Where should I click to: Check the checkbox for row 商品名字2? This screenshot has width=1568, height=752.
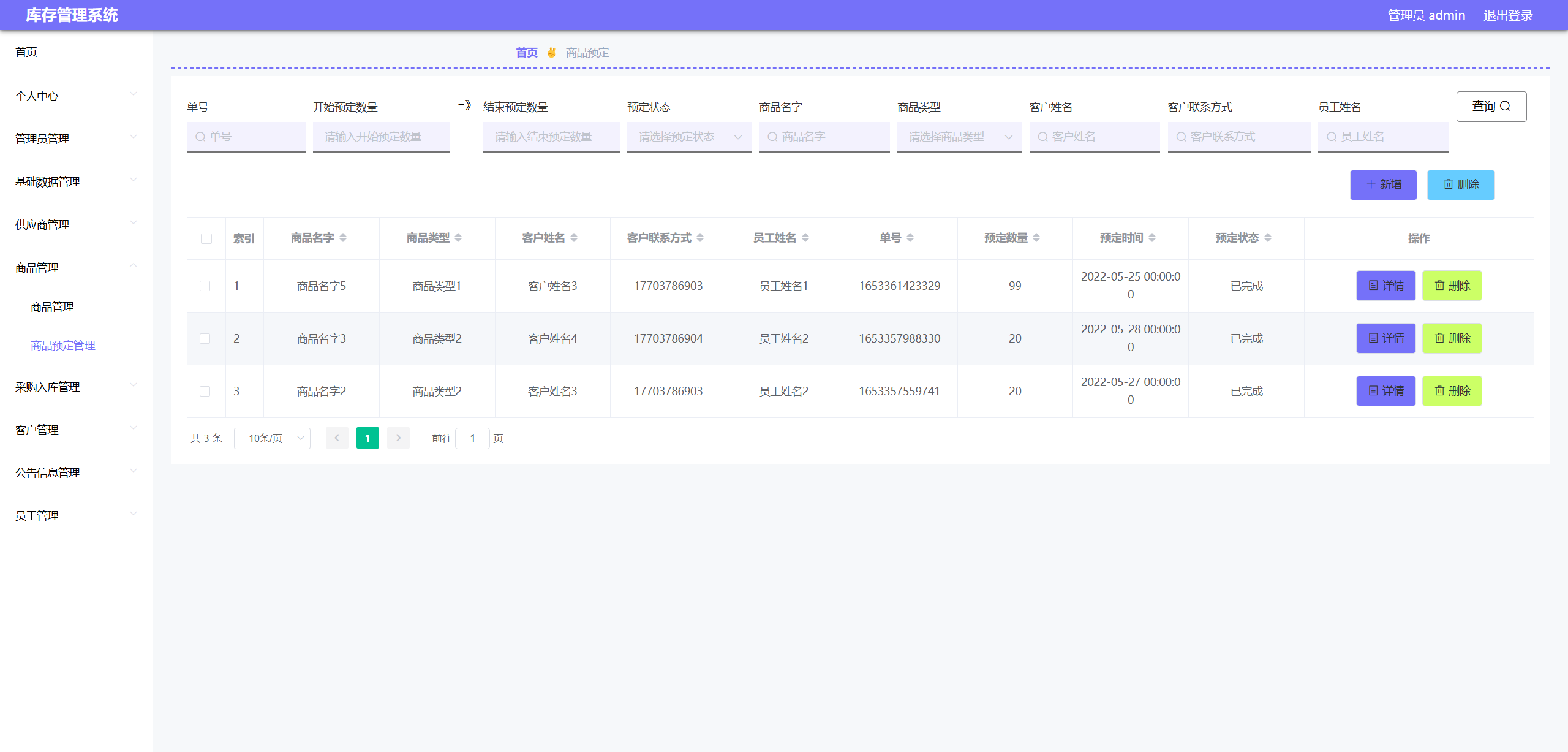(x=205, y=392)
